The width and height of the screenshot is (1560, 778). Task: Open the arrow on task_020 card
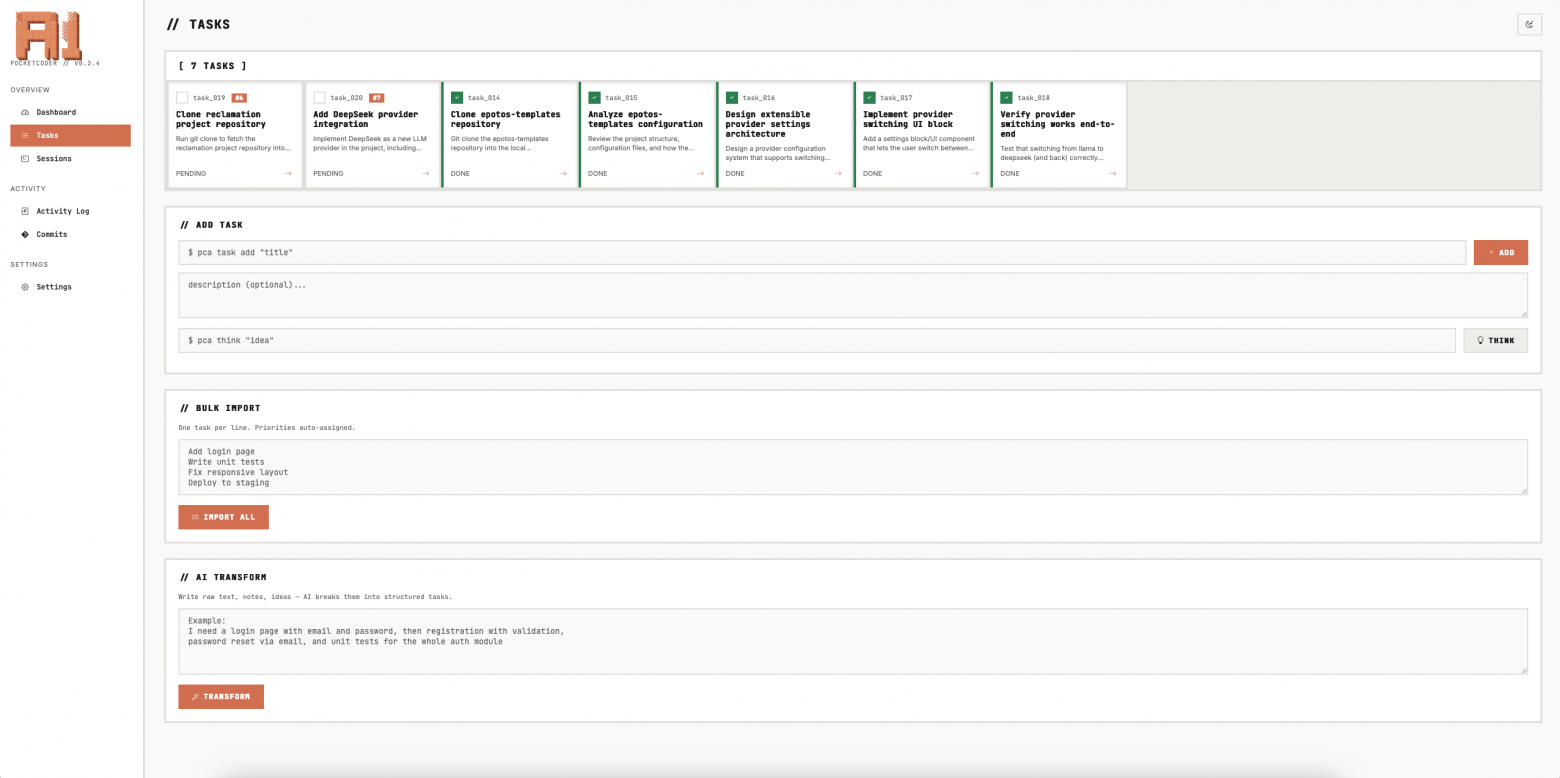(x=426, y=174)
